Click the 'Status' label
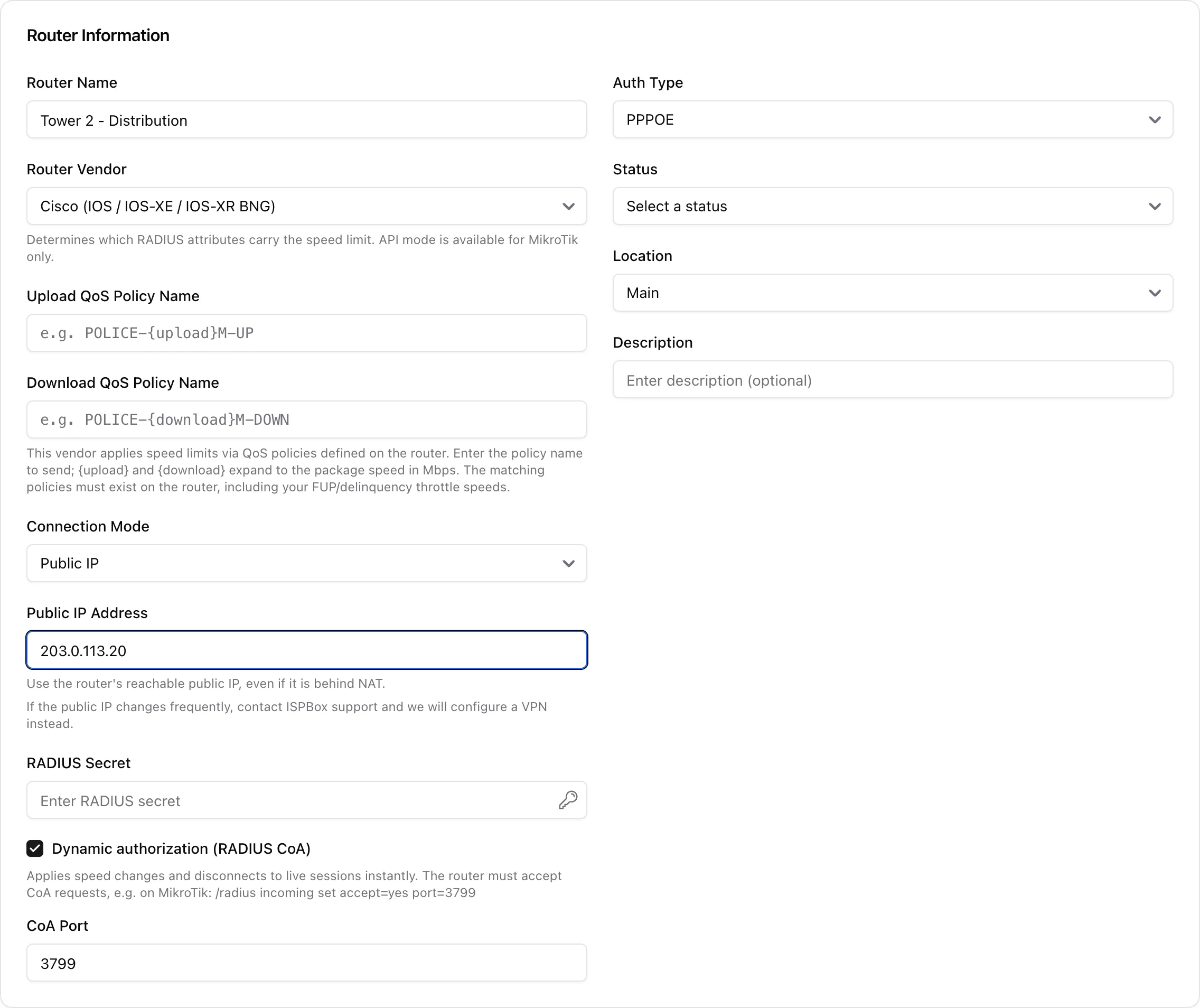Image resolution: width=1200 pixels, height=1008 pixels. pos(635,169)
